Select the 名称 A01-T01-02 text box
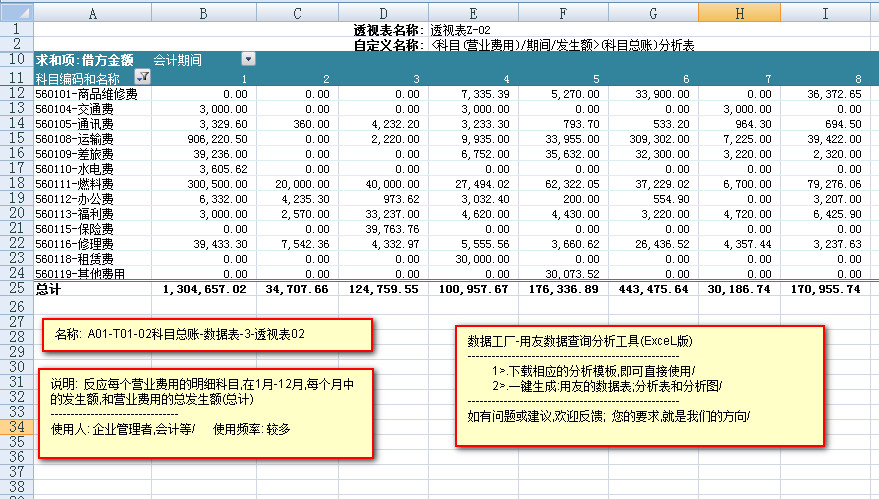The height and width of the screenshot is (499, 879). (x=207, y=334)
